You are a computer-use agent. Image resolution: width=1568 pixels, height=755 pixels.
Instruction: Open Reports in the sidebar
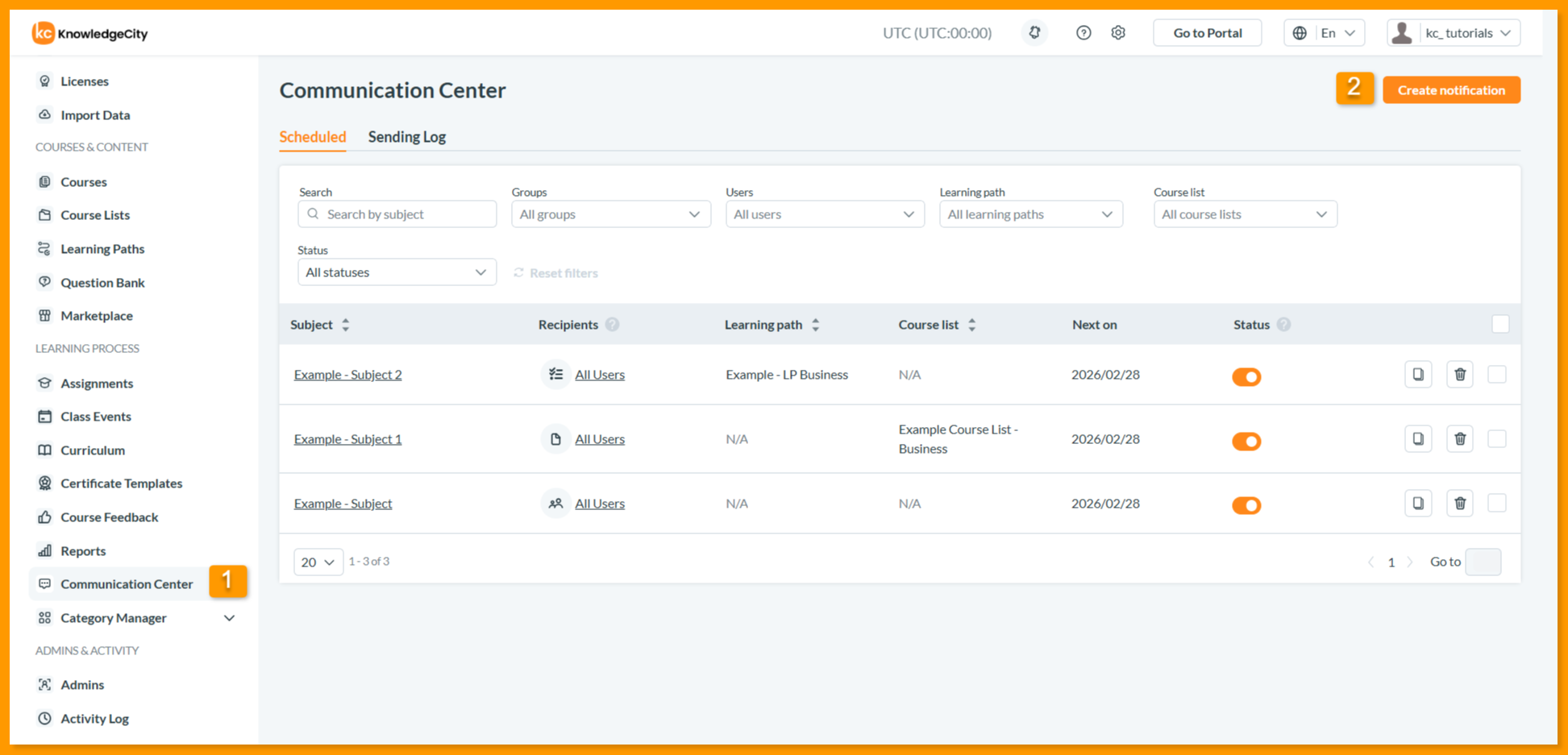coord(83,551)
